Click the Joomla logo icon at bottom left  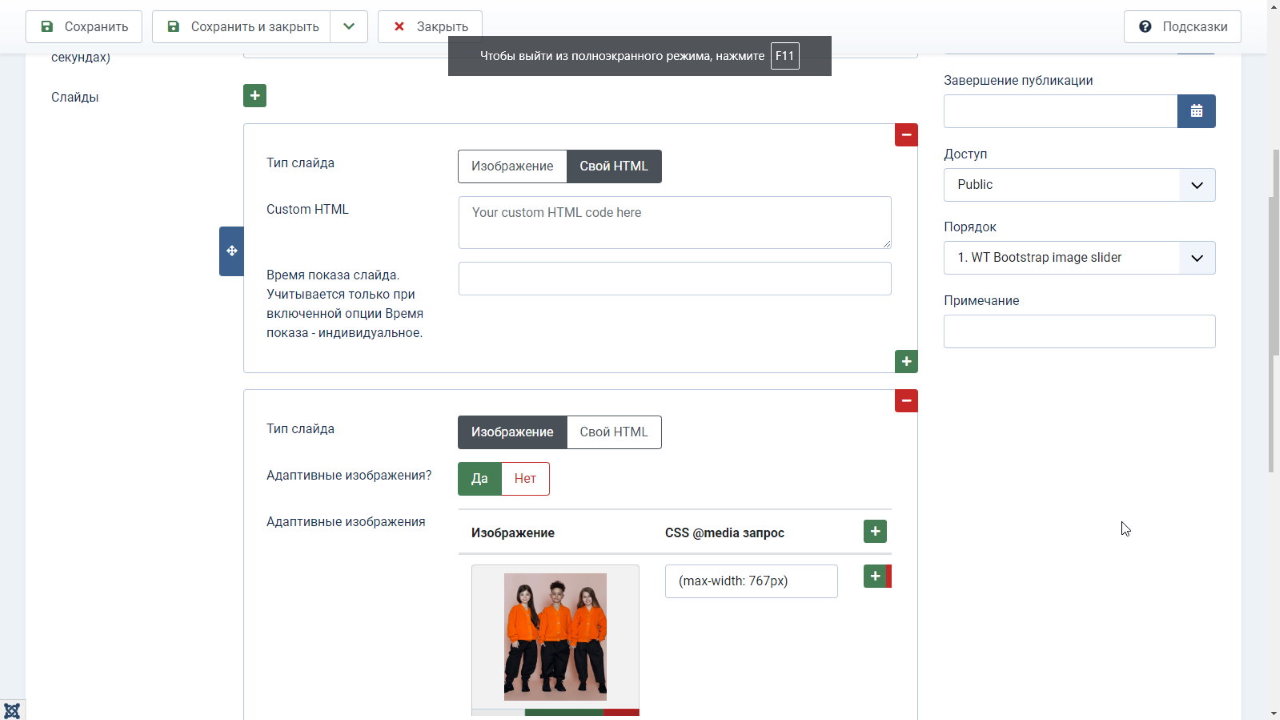(x=12, y=710)
